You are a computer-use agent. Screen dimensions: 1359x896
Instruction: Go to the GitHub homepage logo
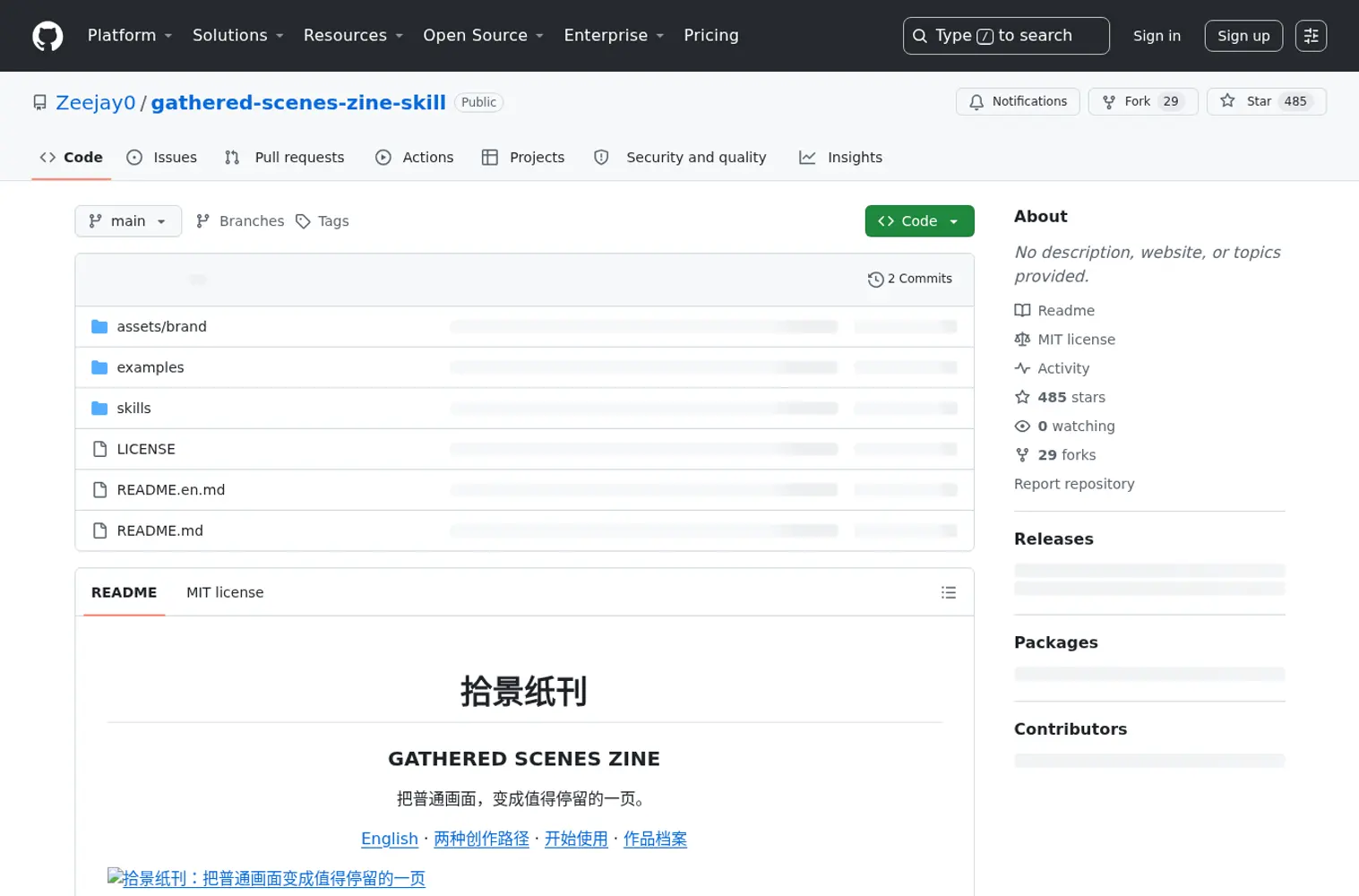[x=47, y=36]
